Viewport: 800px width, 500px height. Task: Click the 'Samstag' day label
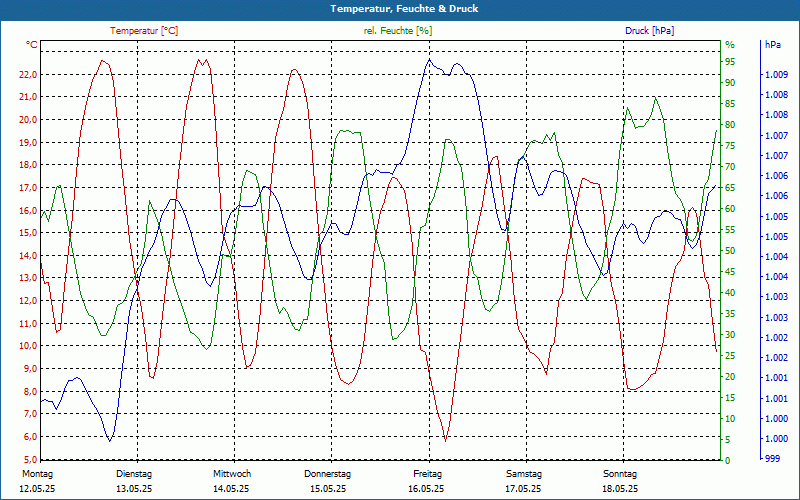[523, 474]
